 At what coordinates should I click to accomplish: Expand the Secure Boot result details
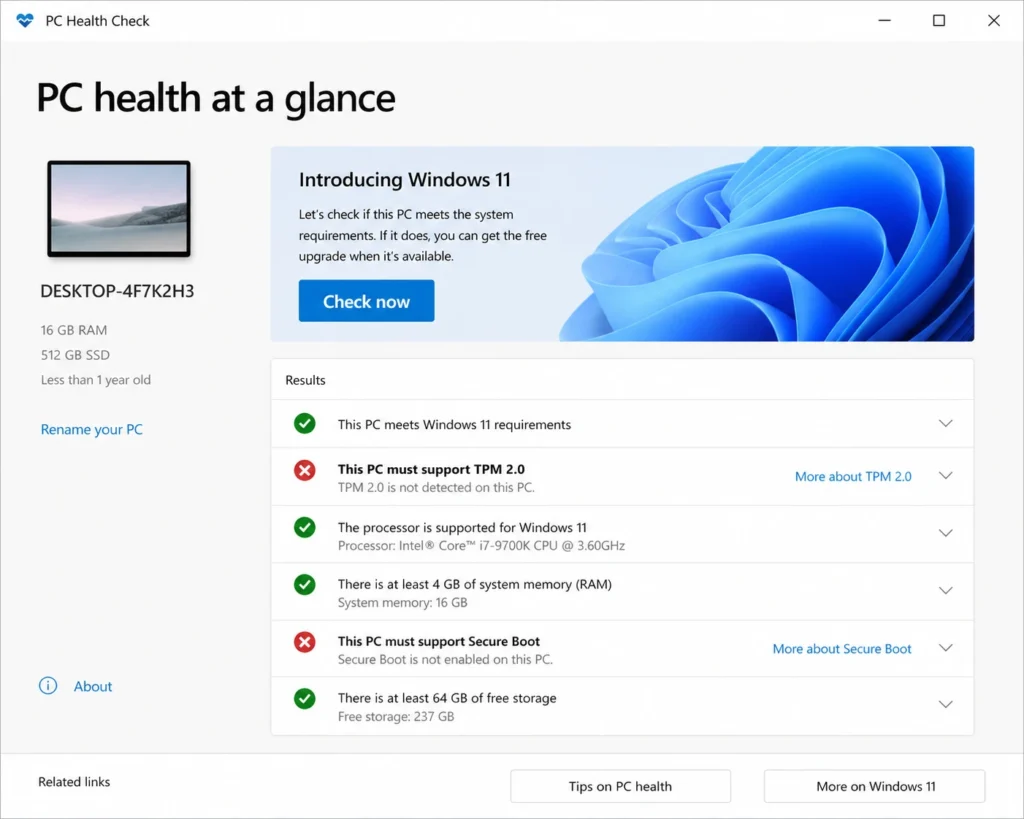[946, 647]
